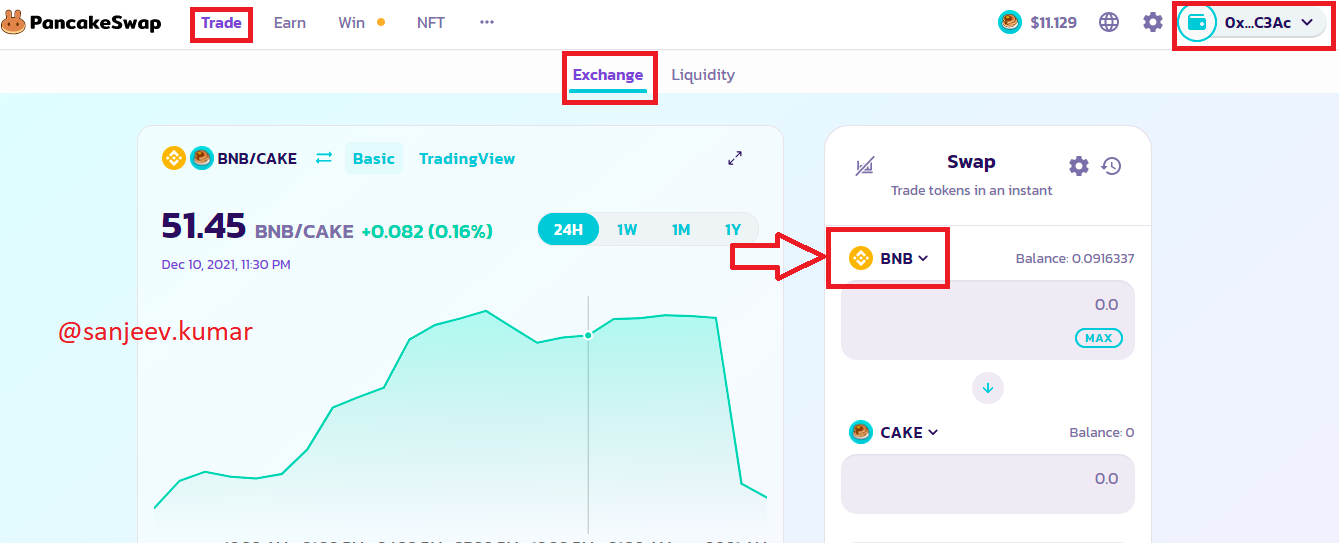1339x543 pixels.
Task: Click the BNB/CAKE pair title
Action: (x=257, y=158)
